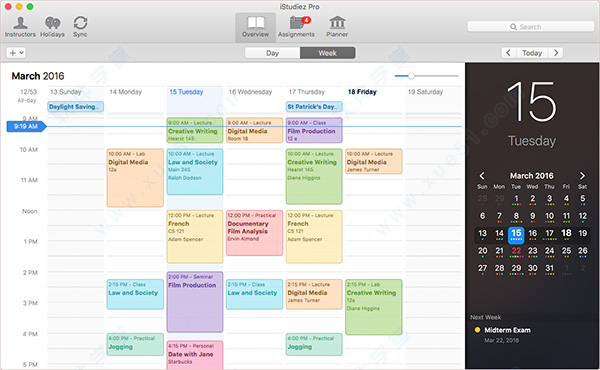600x370 pixels.
Task: Click the Search field
Action: (530, 26)
